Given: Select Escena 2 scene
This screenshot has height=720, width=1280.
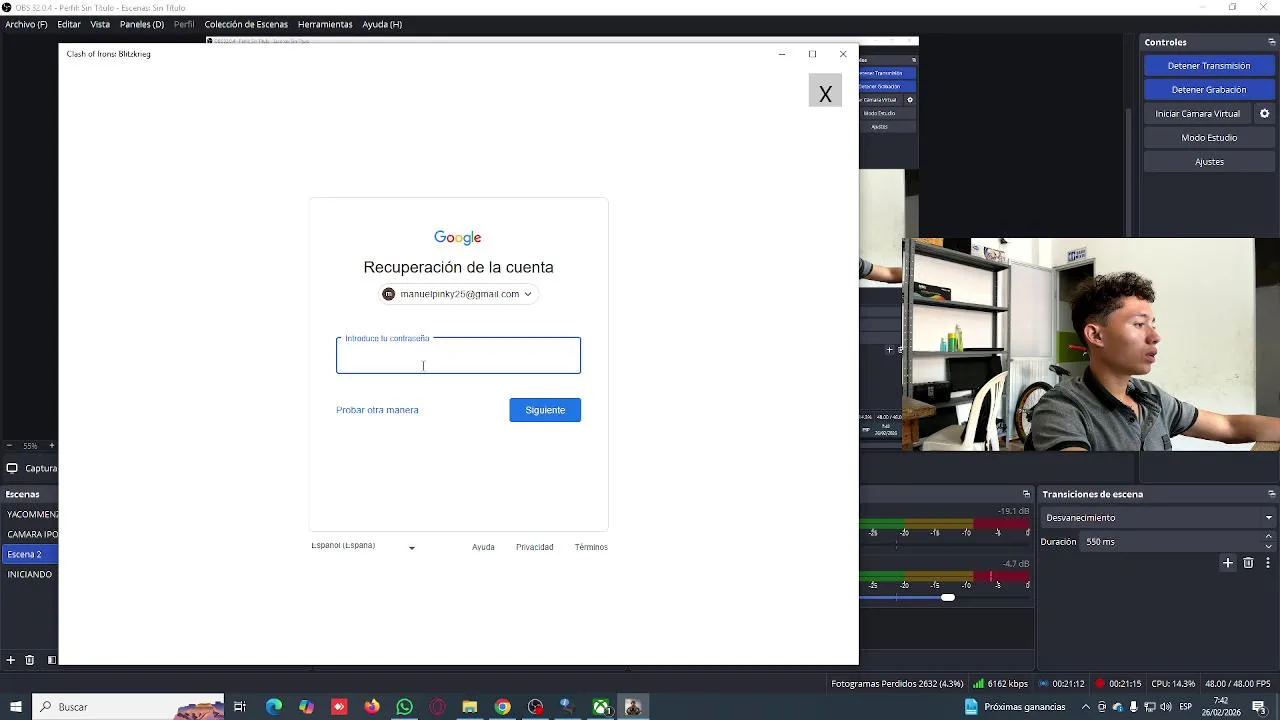Looking at the screenshot, I should coord(31,554).
